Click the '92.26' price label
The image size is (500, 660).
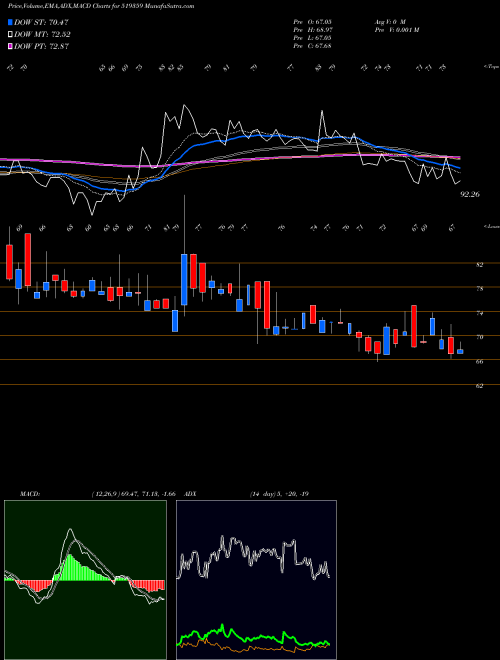tap(470, 194)
